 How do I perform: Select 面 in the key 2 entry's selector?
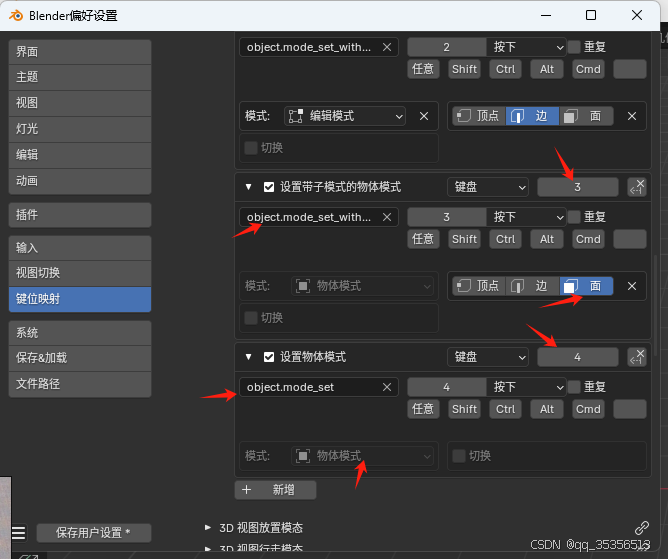pyautogui.click(x=586, y=116)
